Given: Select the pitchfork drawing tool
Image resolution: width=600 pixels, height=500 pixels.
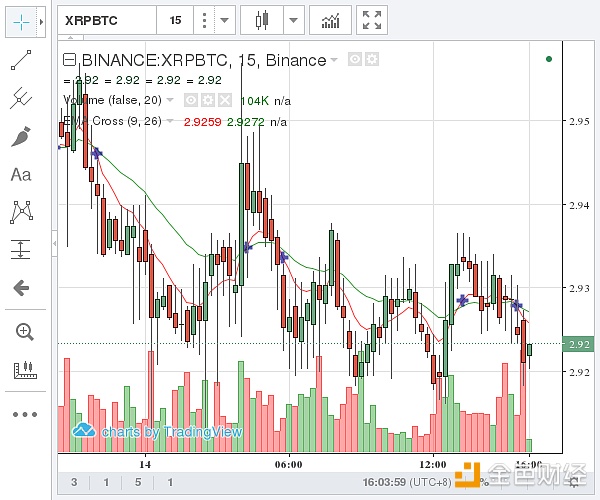Looking at the screenshot, I should (21, 98).
